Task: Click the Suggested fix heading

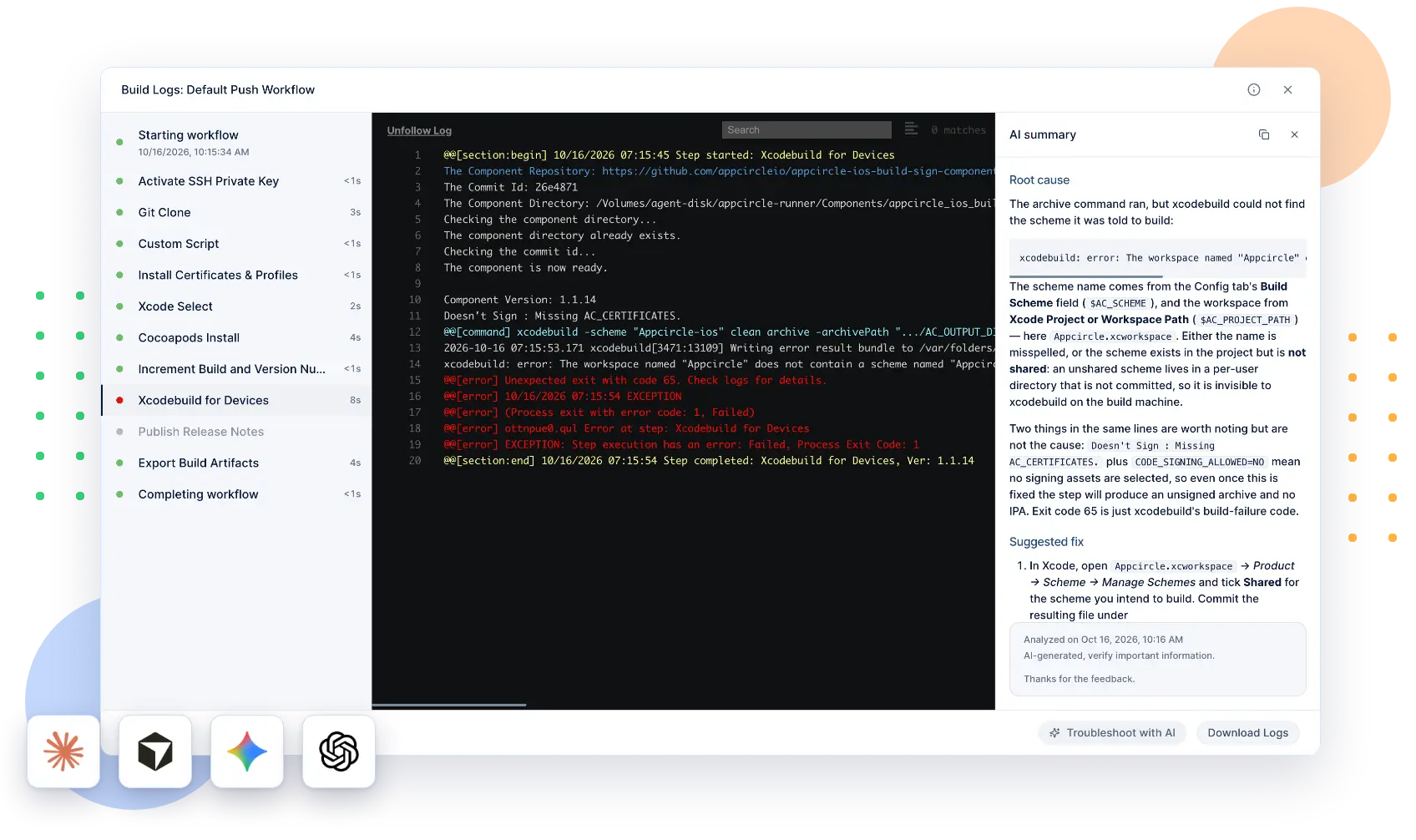Action: [1046, 542]
